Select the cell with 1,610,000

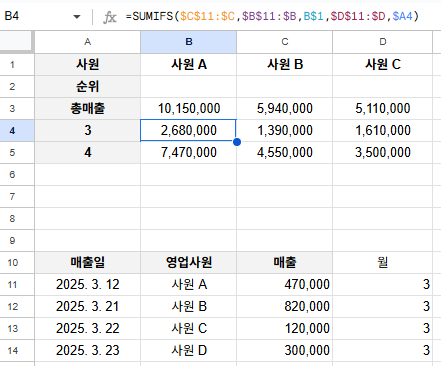pyautogui.click(x=383, y=130)
